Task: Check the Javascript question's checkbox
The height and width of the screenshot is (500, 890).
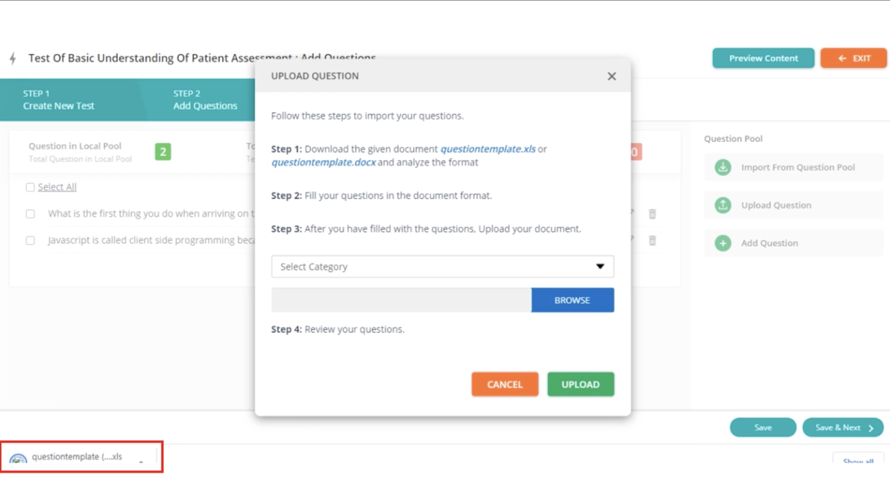Action: (x=30, y=241)
